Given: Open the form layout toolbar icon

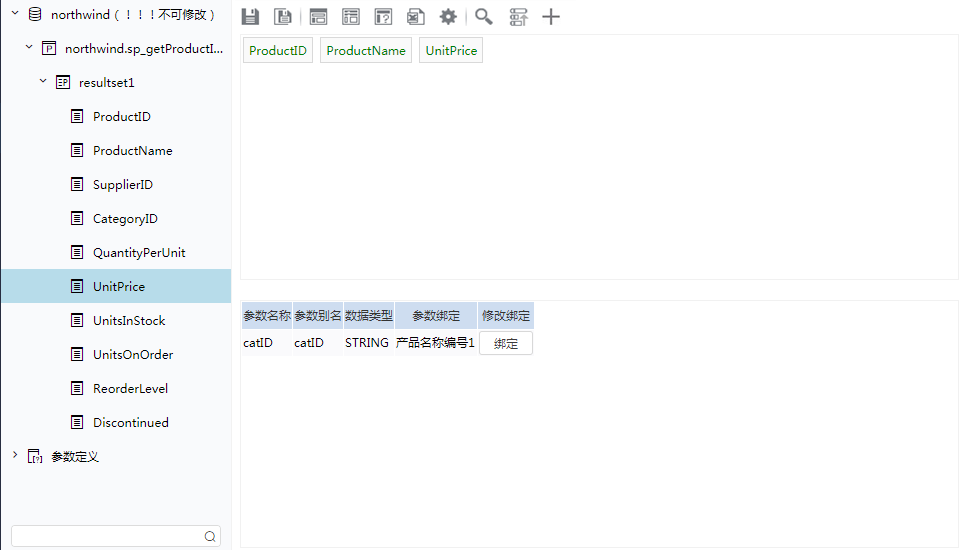Looking at the screenshot, I should [318, 17].
